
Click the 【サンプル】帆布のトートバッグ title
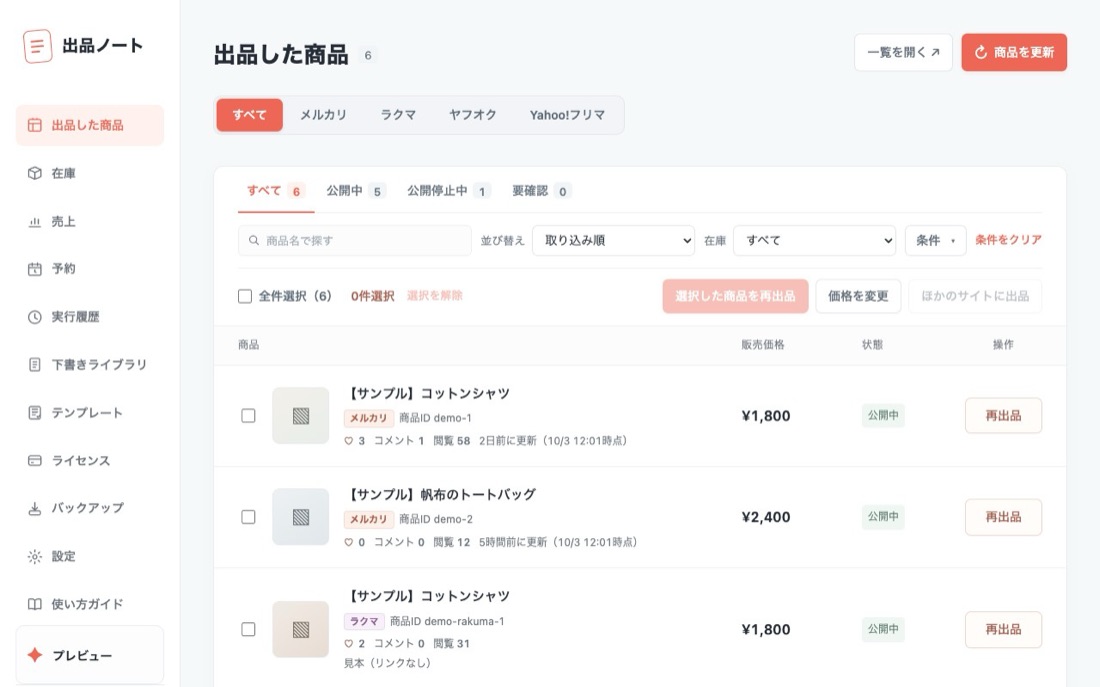[441, 495]
